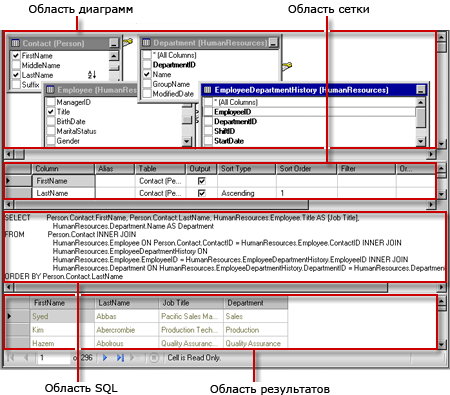Toggle MiddleName checkbox in Contact table

click(x=16, y=65)
